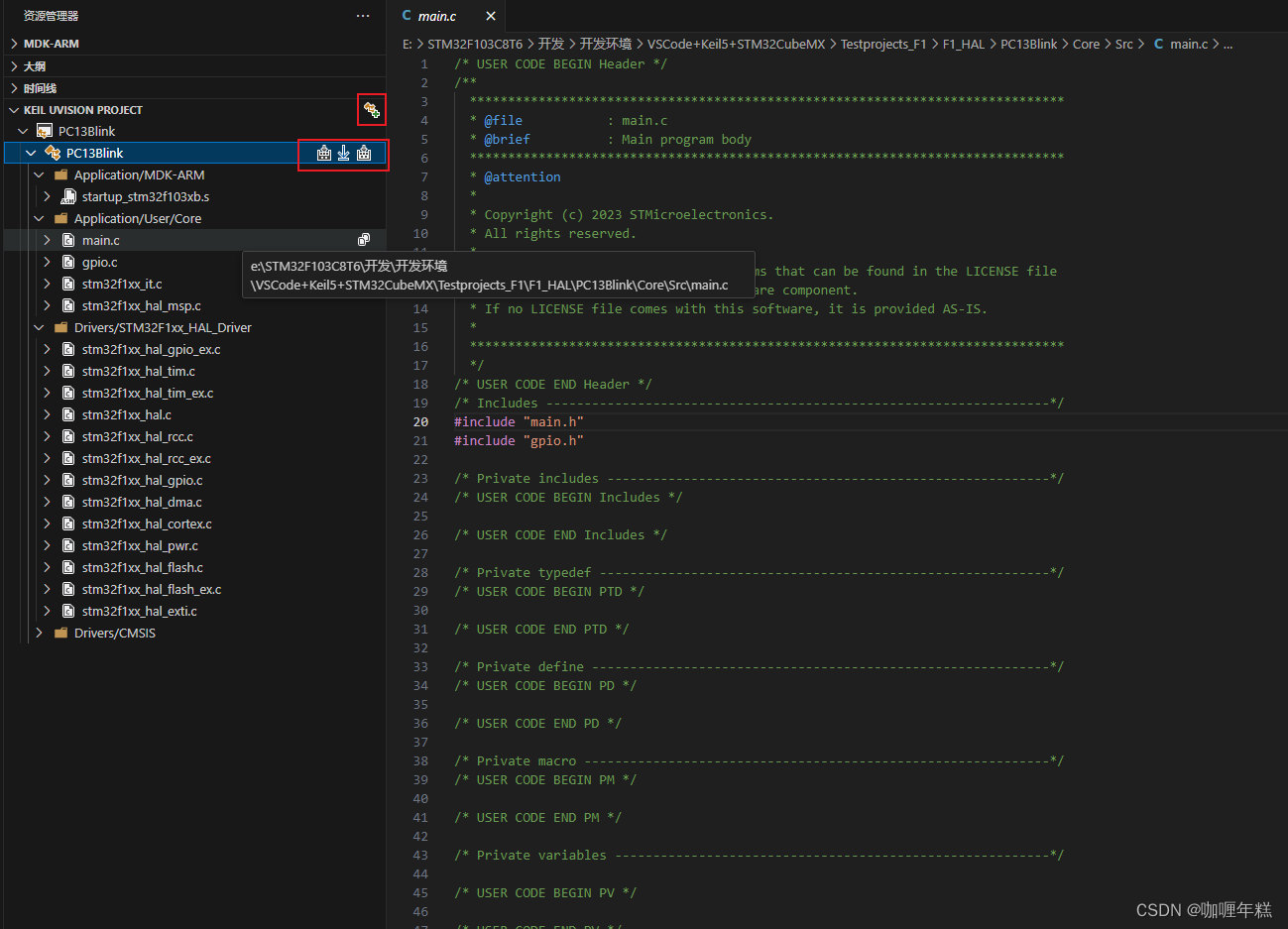Collapse the Application/MDK-ARM group

[x=39, y=174]
